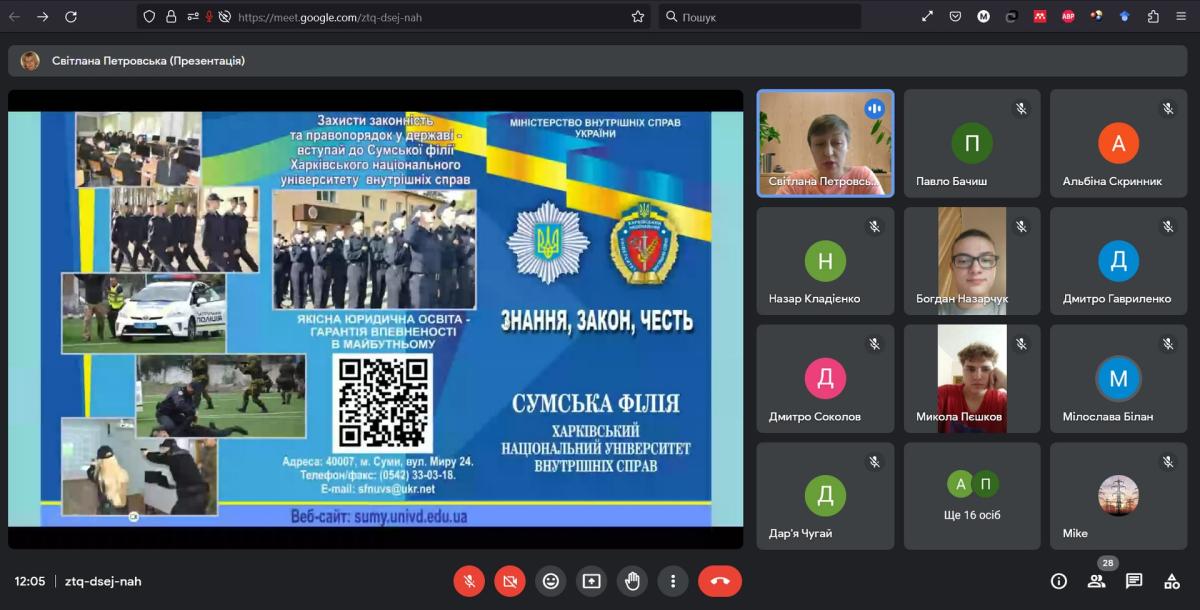The height and width of the screenshot is (610, 1200).
Task: Open Богдан Назарчук's video tile
Action: pyautogui.click(x=972, y=261)
